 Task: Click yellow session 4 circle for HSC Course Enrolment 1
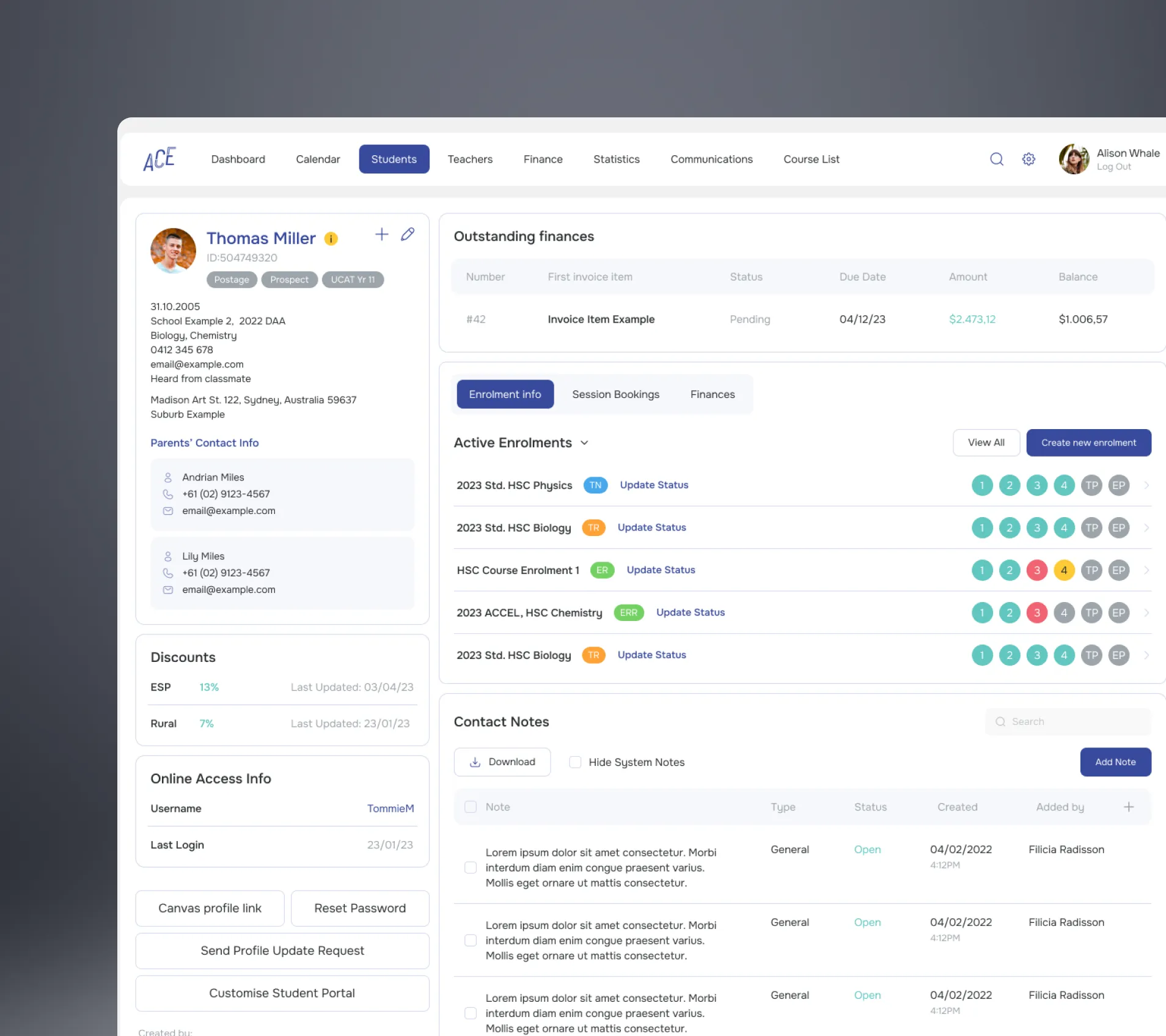click(x=1063, y=570)
